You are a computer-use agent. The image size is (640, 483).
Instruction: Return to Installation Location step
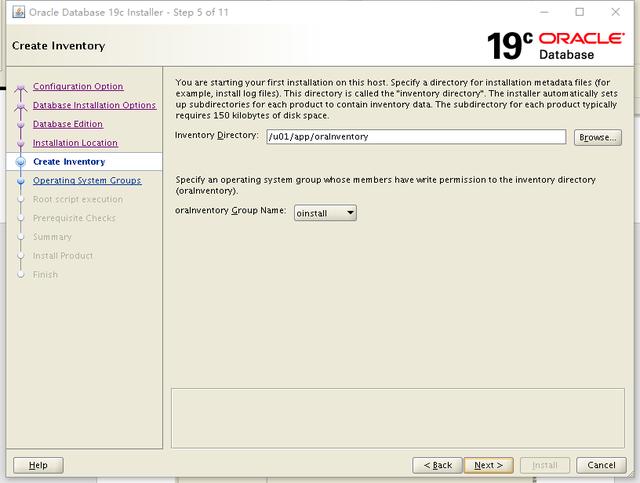[75, 143]
